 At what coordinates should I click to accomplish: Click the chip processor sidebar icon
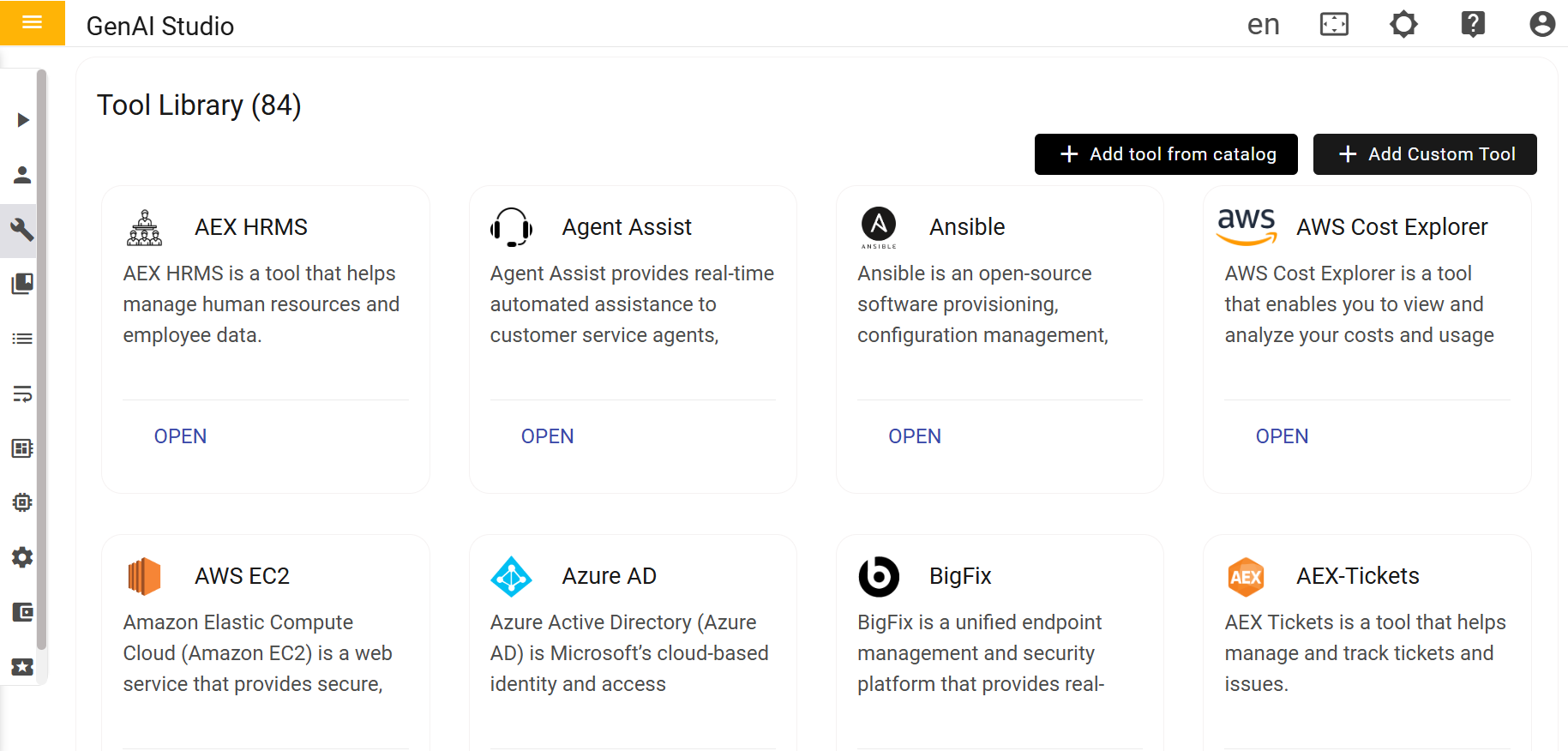(x=22, y=502)
